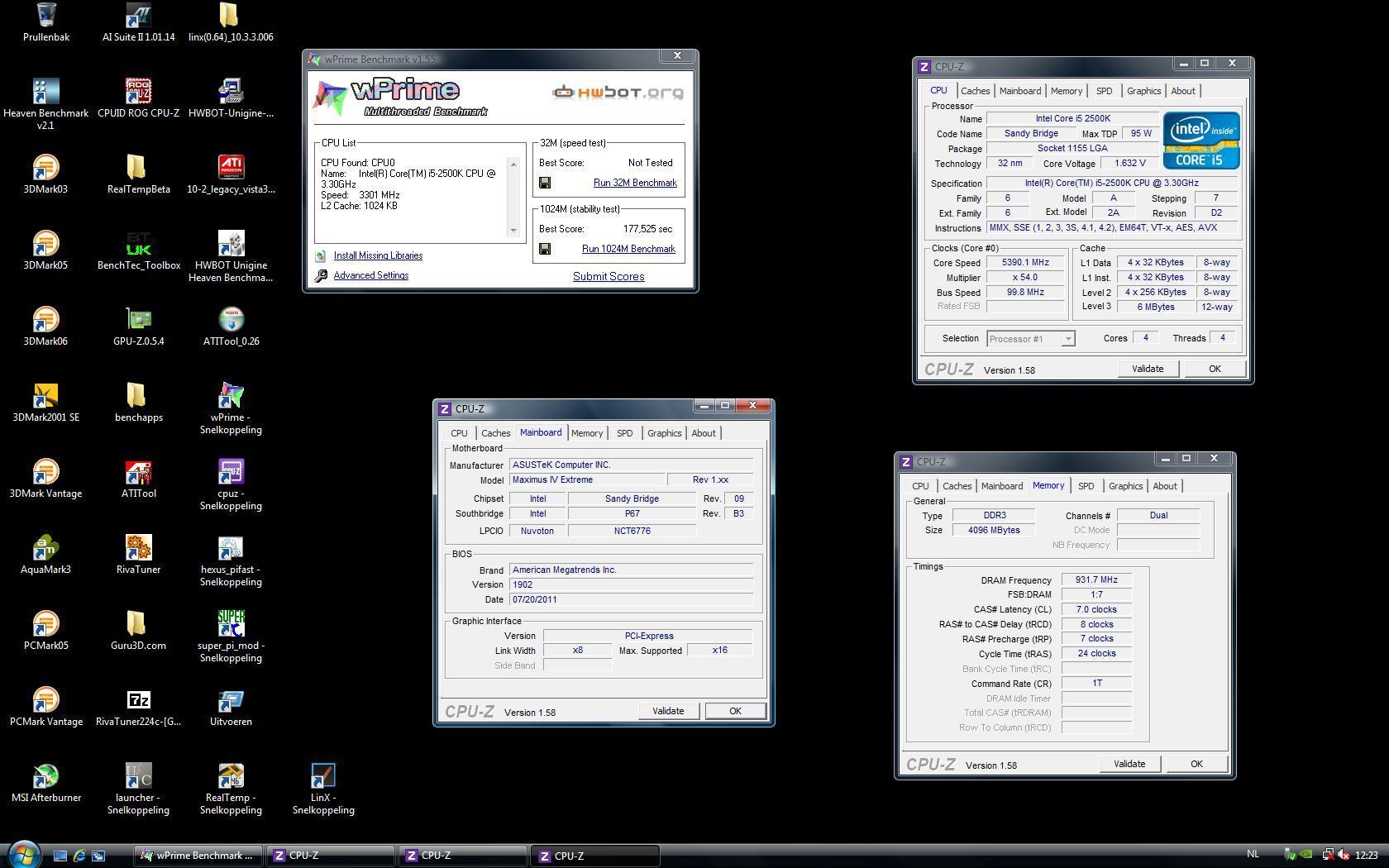Screen dimensions: 1389x868
Task: Open Advanced Settings in wPrime
Action: 370,275
